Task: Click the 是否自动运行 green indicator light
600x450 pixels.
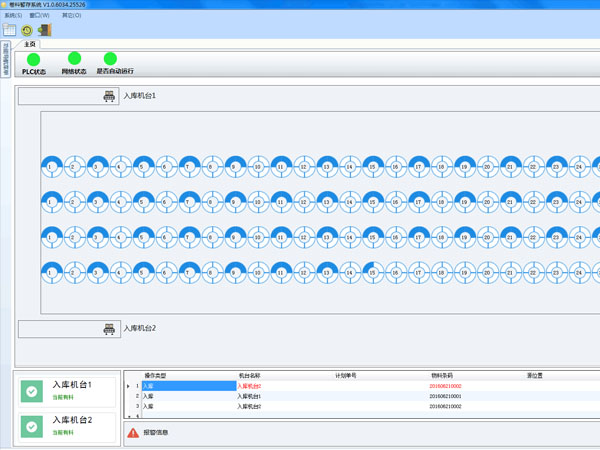Action: click(110, 59)
